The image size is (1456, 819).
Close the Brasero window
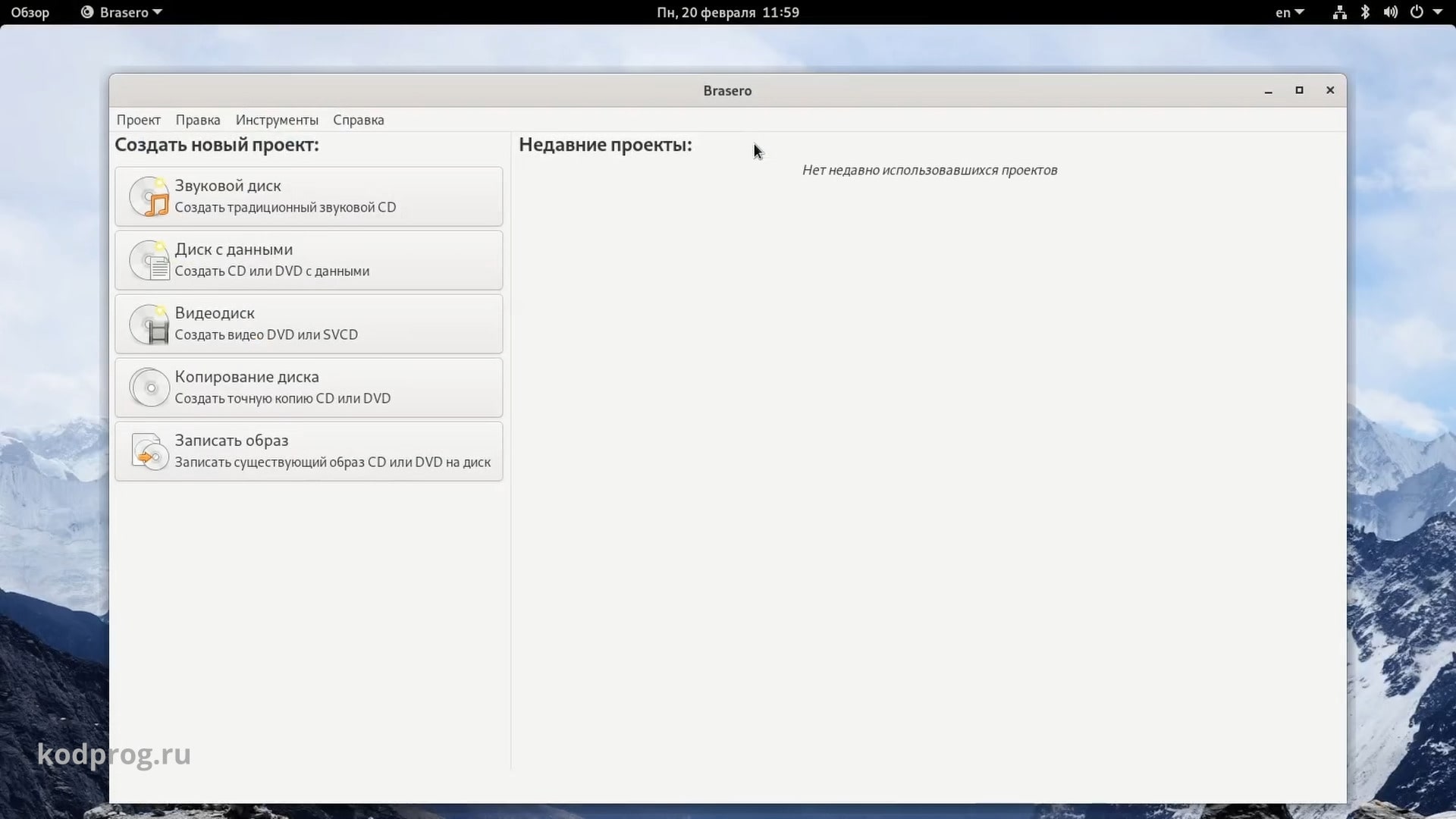tap(1330, 90)
